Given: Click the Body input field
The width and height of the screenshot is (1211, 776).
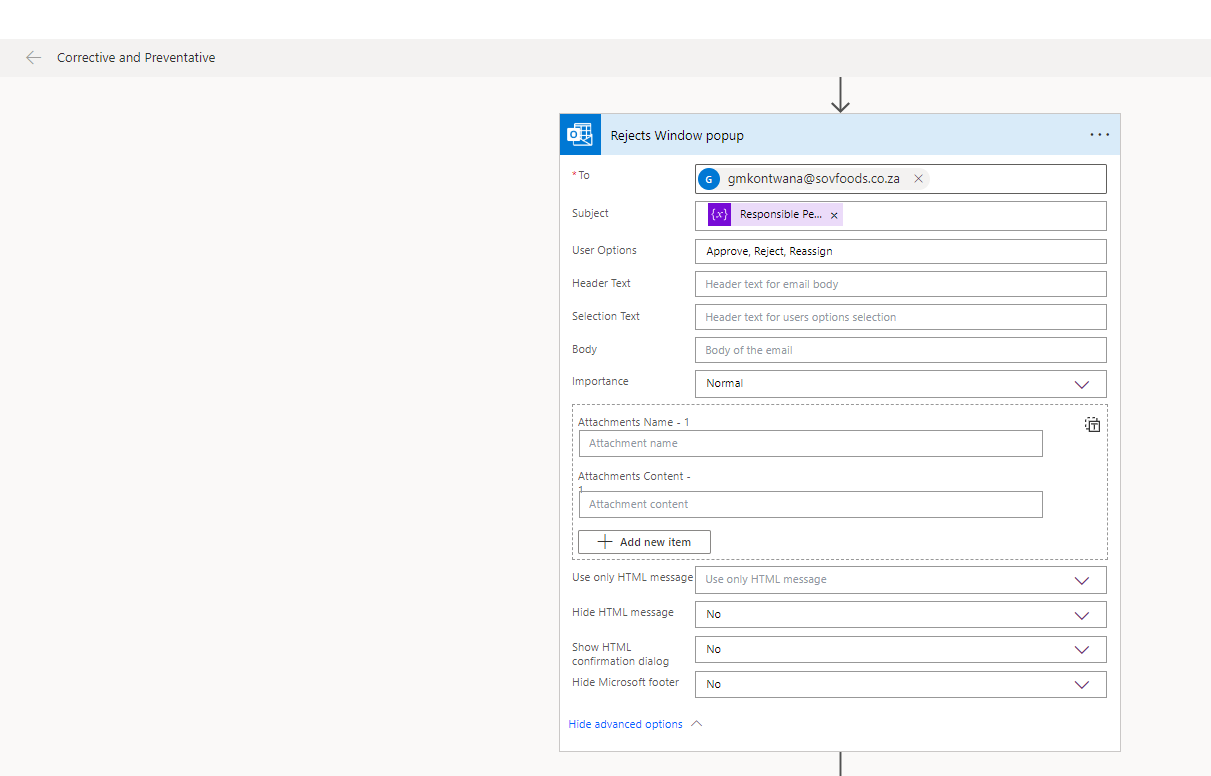Looking at the screenshot, I should coord(900,350).
